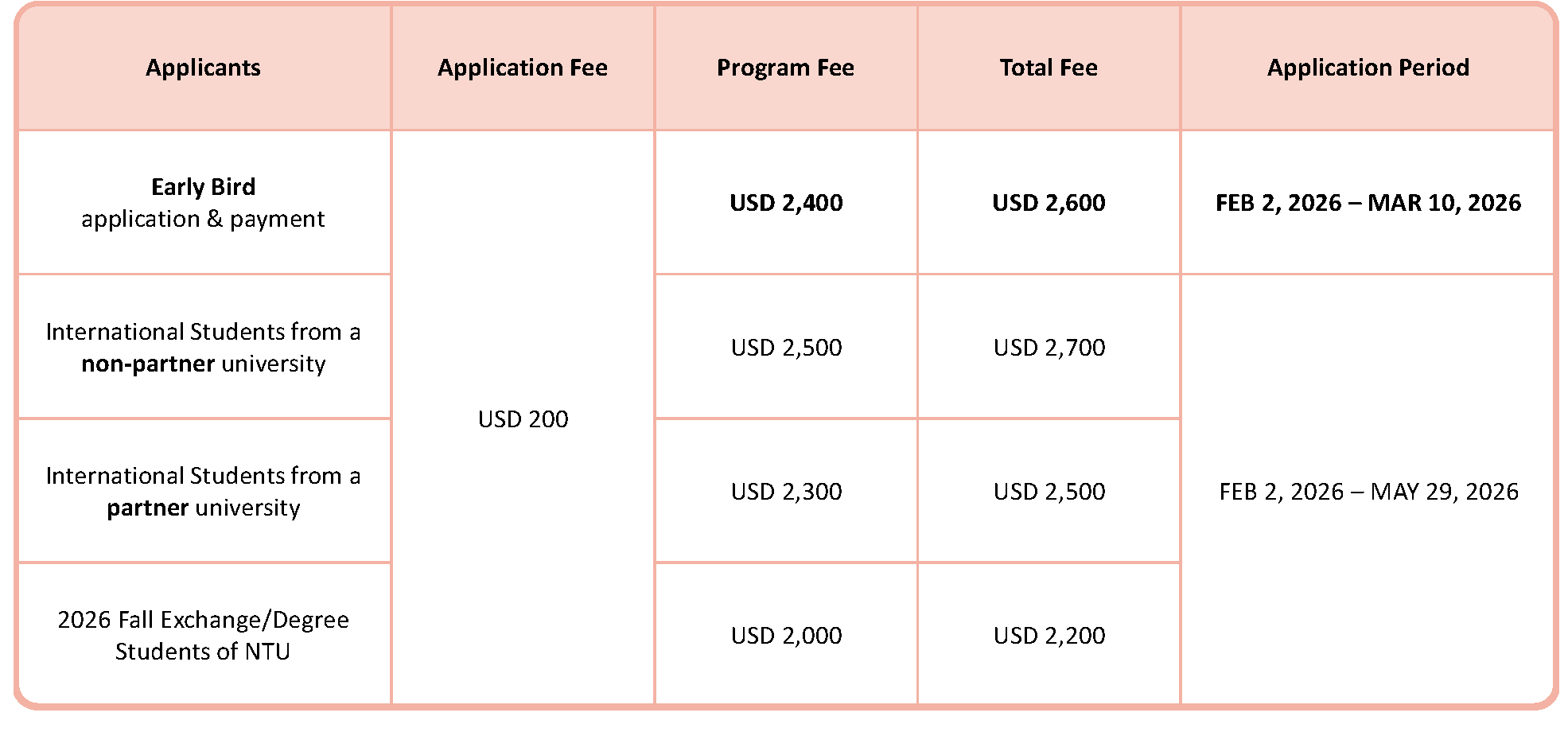Select the USD 2,200 total fee
The height and width of the screenshot is (732, 1568).
tap(1049, 636)
